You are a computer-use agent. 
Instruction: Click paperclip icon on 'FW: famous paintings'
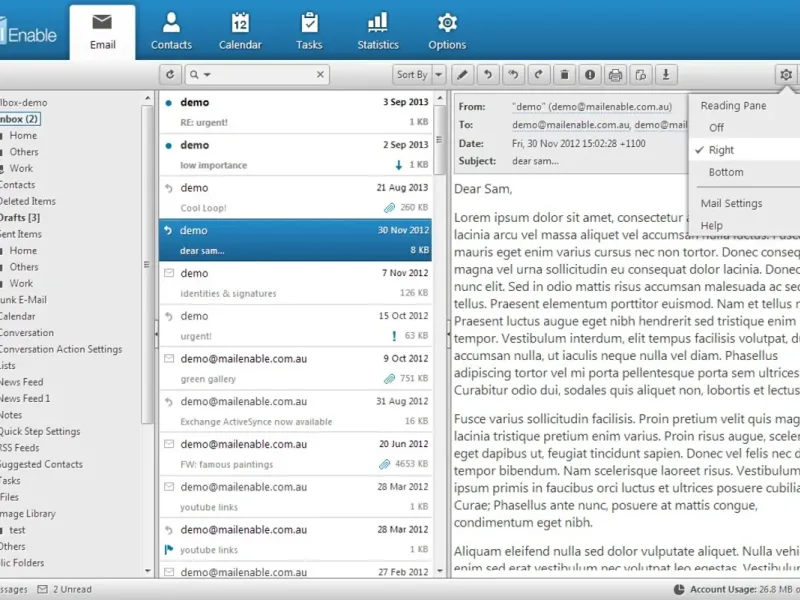click(x=385, y=464)
